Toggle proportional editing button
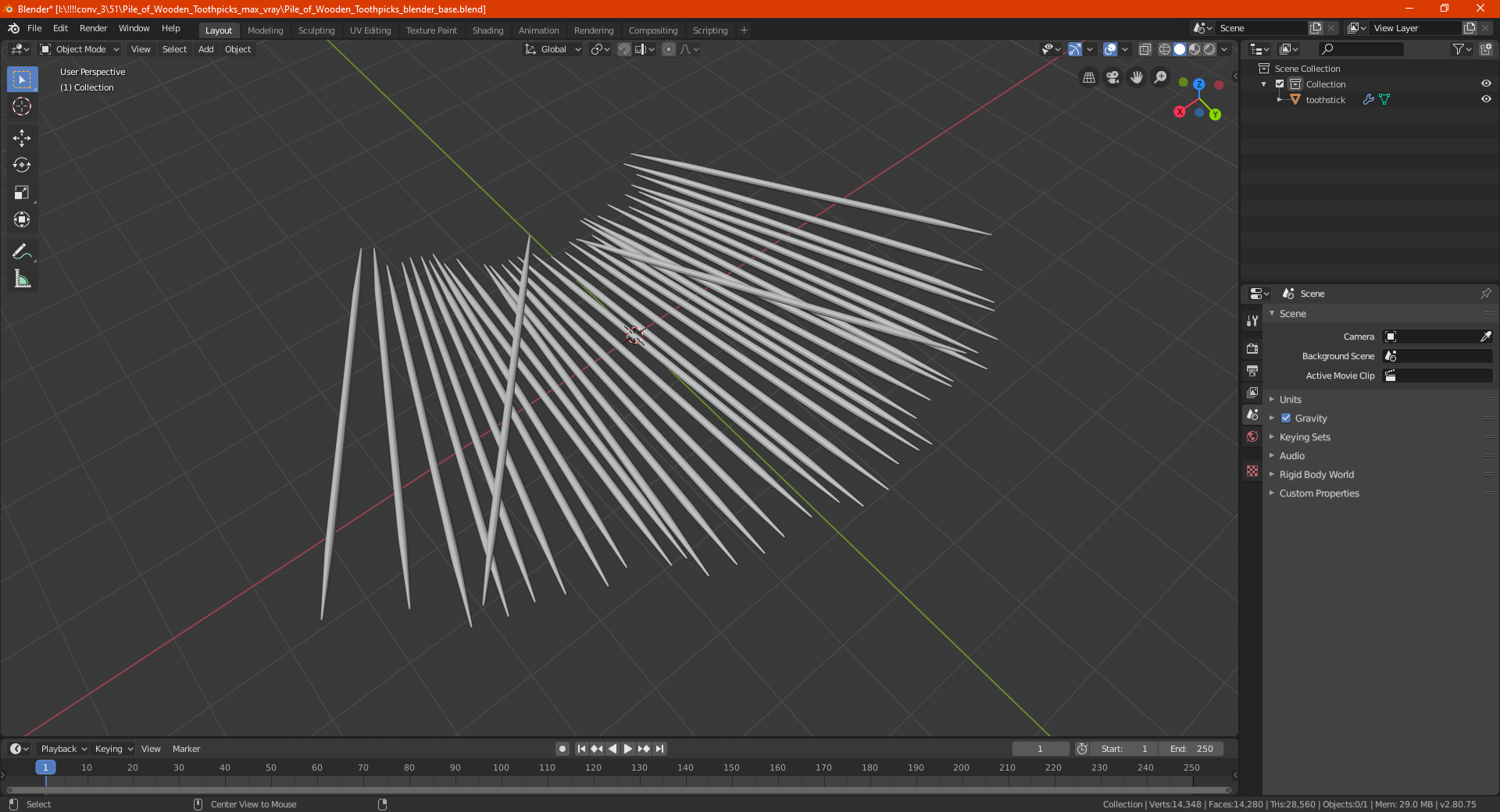Image resolution: width=1500 pixels, height=812 pixels. click(x=669, y=49)
